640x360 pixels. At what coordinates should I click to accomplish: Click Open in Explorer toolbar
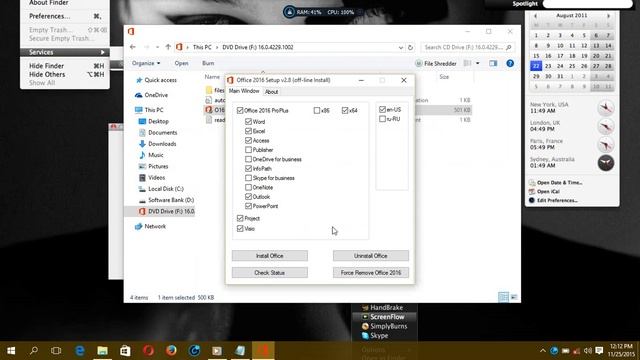click(182, 63)
